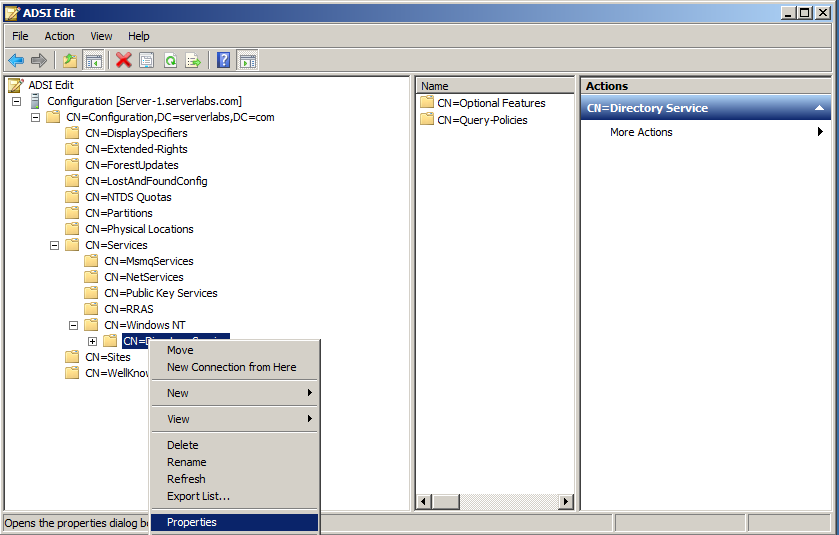This screenshot has height=535, width=839.
Task: Click left arrow of the horizontal scrollbar
Action: pyautogui.click(x=424, y=501)
